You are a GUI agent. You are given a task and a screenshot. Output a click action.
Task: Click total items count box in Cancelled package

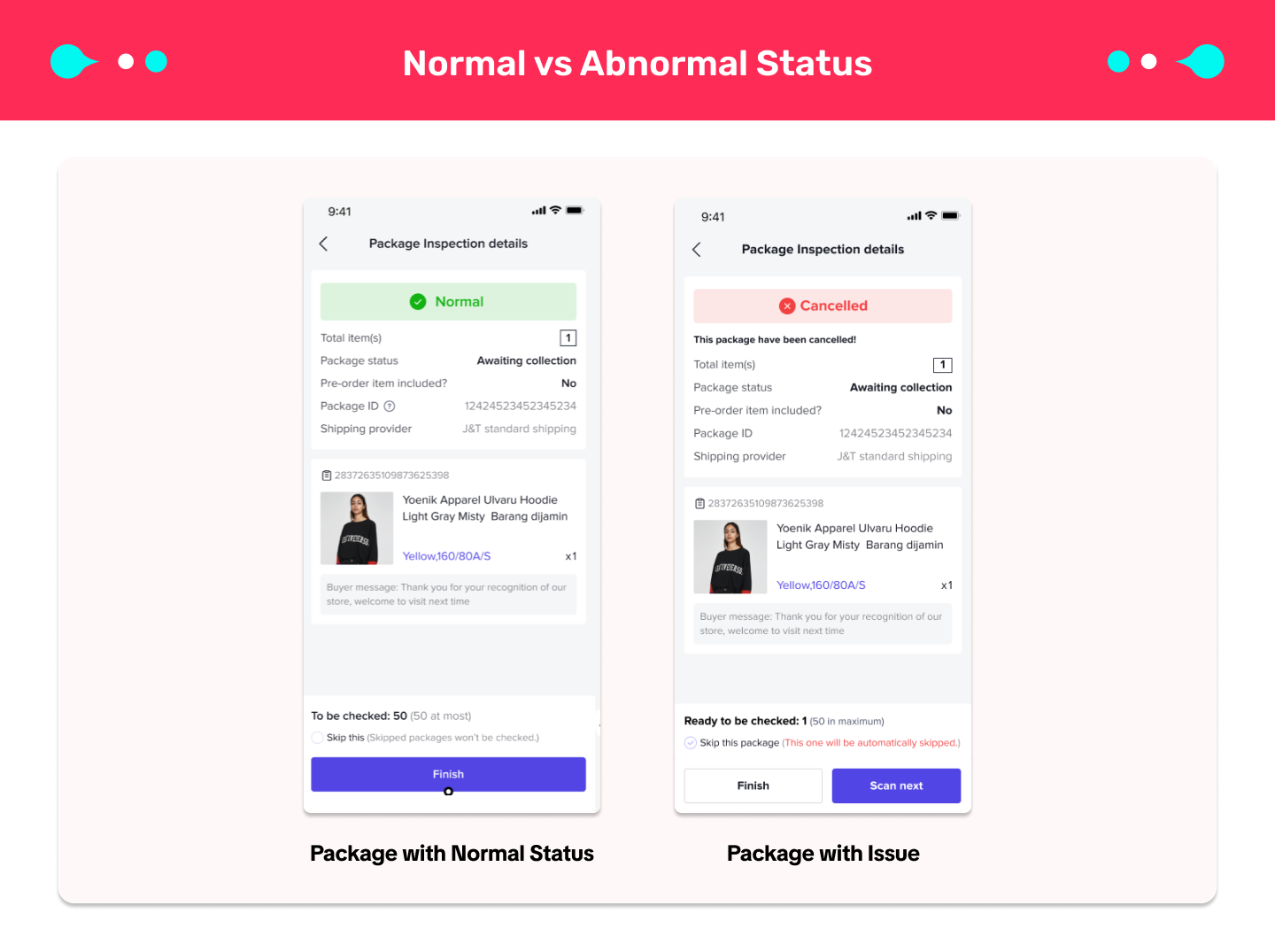943,365
